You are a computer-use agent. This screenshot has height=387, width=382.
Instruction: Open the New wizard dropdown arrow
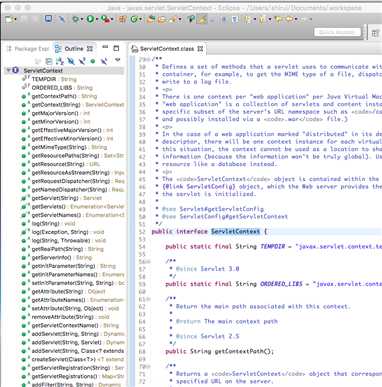(15, 20)
